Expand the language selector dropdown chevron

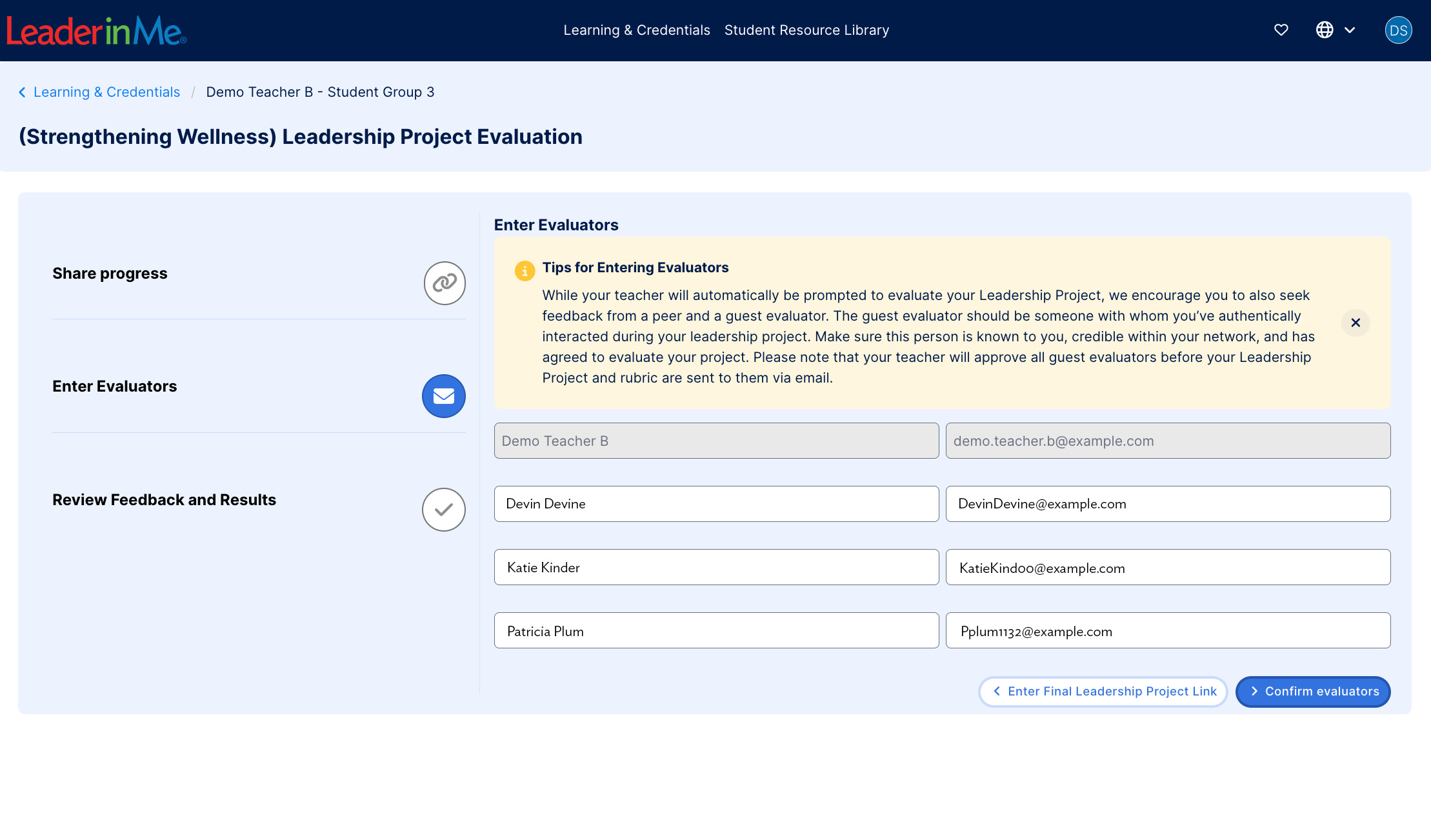click(x=1350, y=30)
